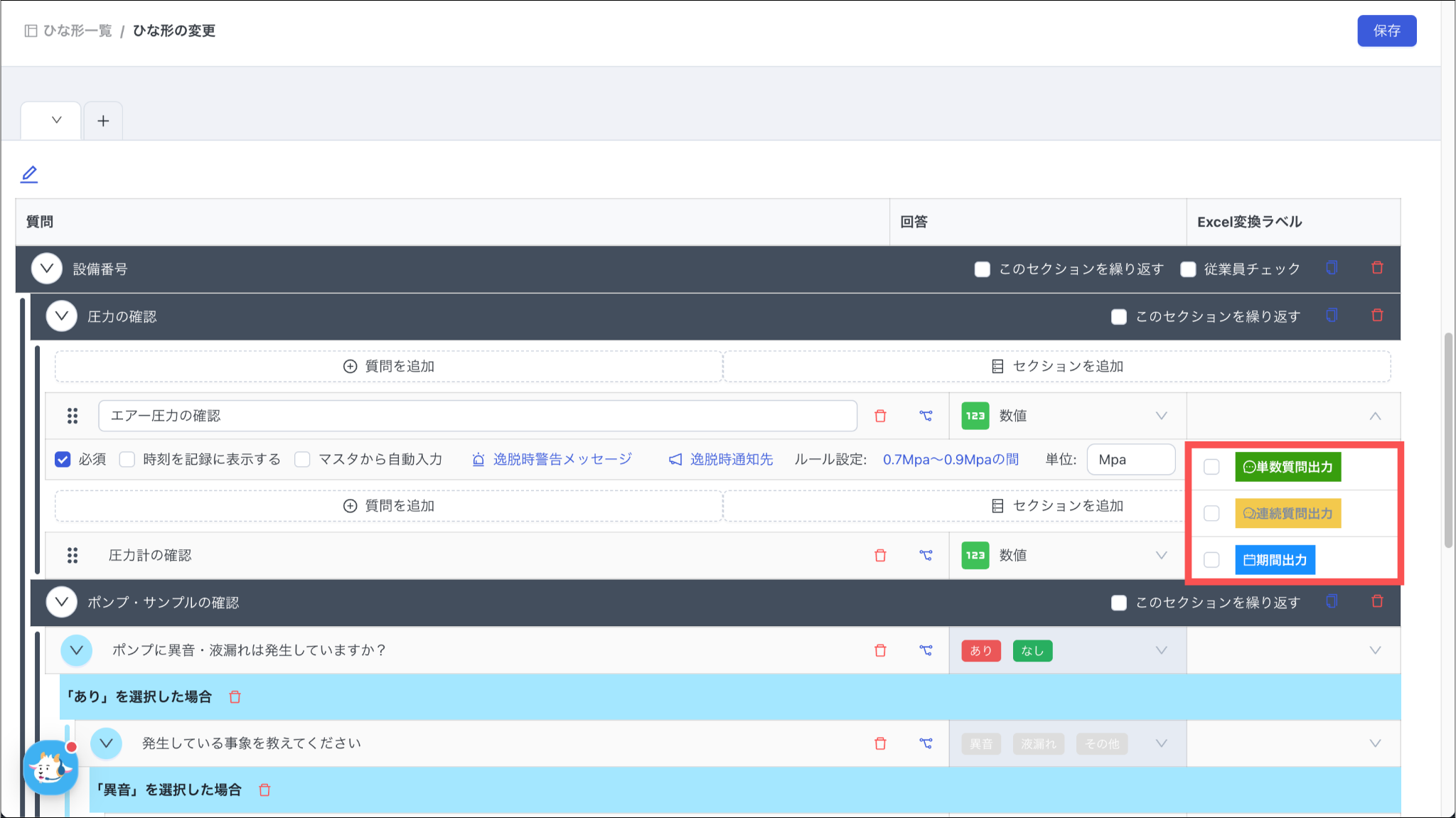1456x818 pixels.
Task: Add a new tab with plus
Action: click(103, 121)
